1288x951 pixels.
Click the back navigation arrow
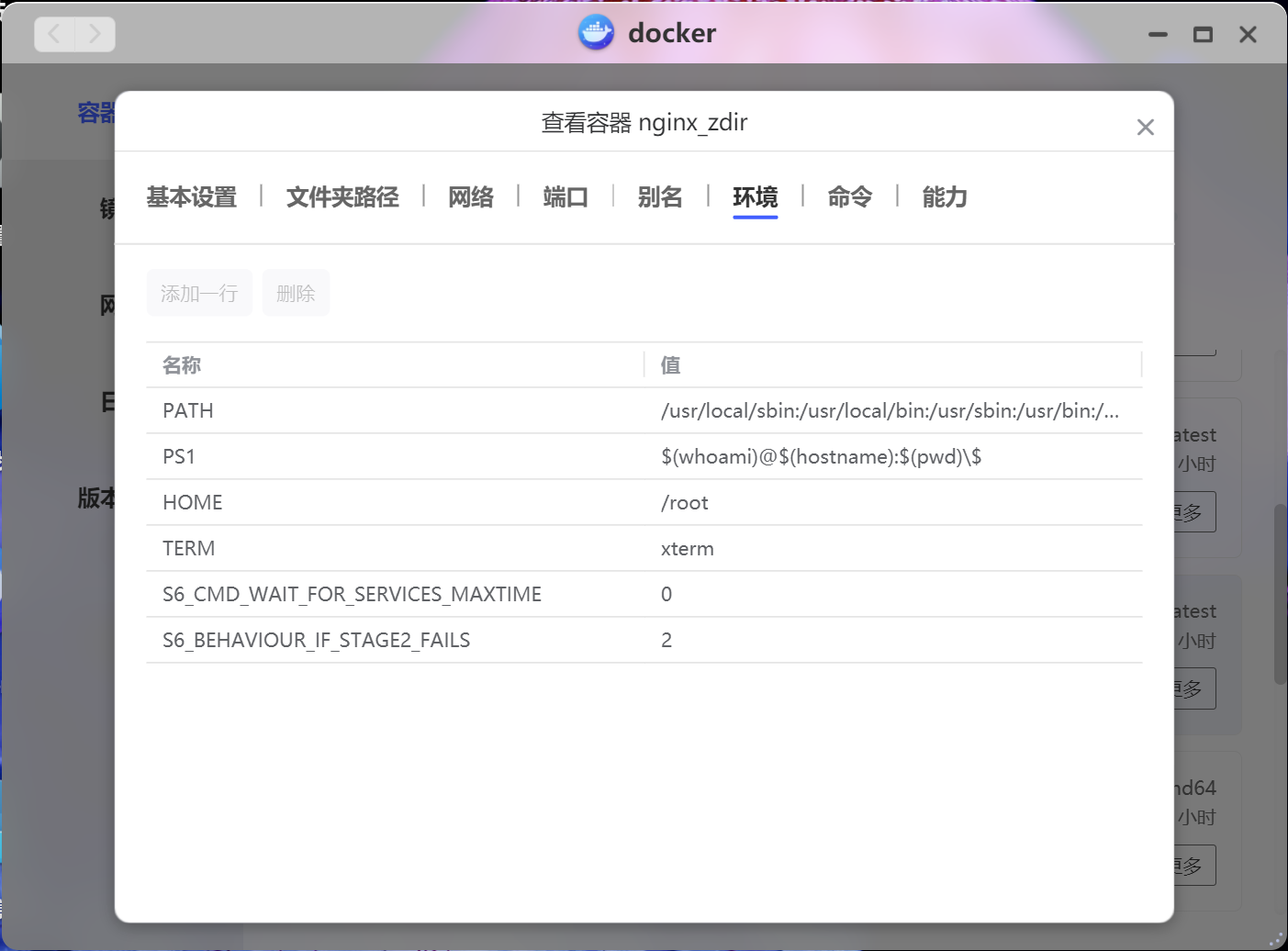(x=55, y=35)
